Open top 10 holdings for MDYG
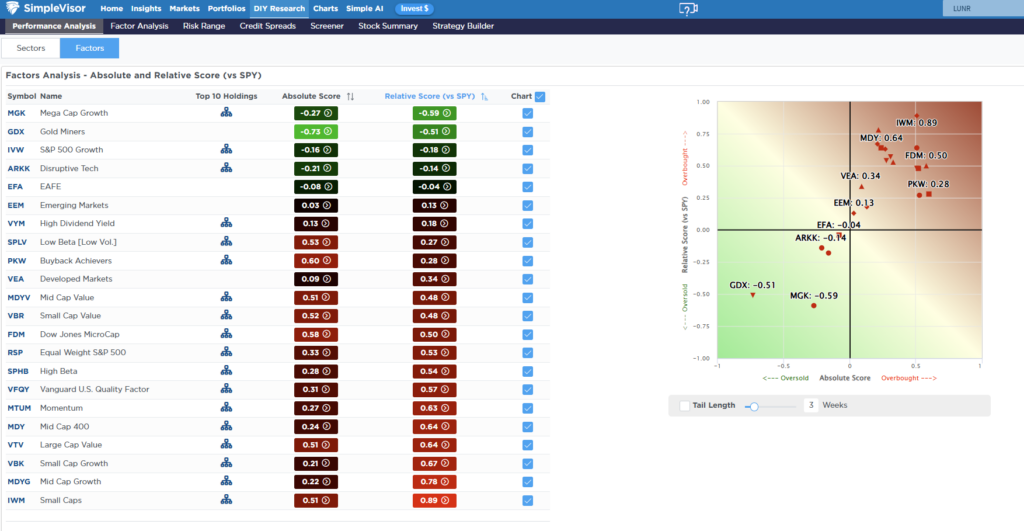This screenshot has width=1024, height=531. point(226,481)
